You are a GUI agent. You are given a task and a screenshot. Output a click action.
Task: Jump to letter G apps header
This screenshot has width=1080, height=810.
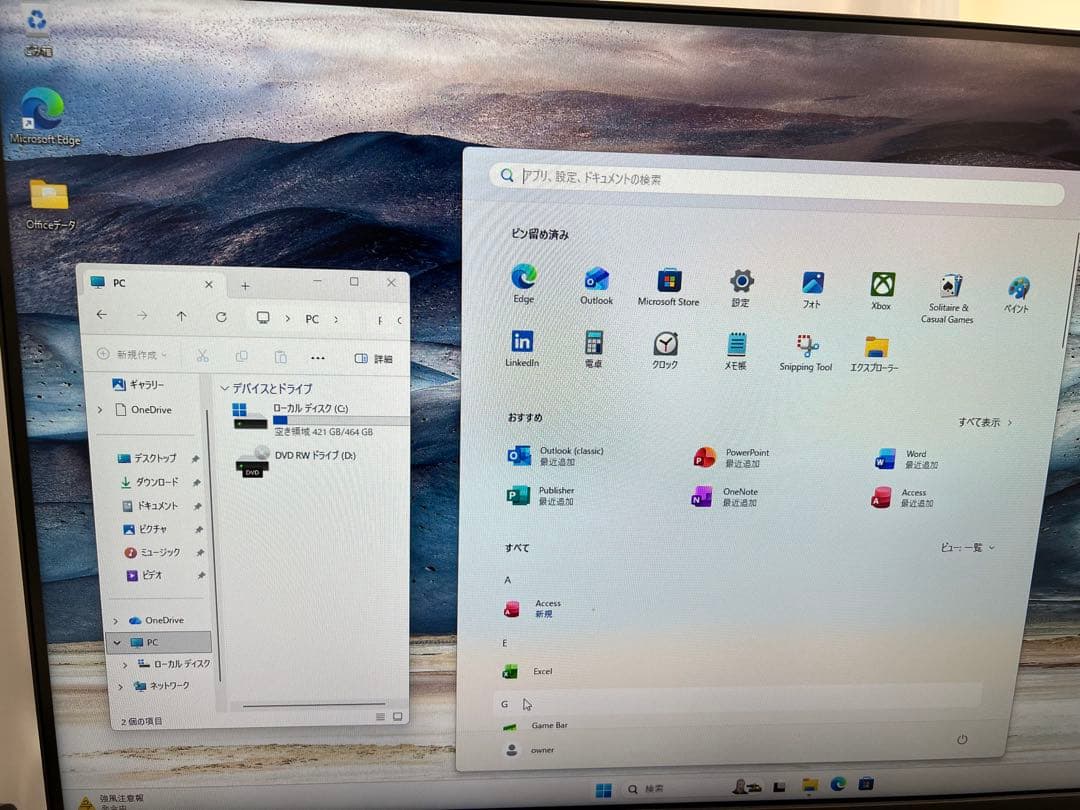[x=505, y=704]
